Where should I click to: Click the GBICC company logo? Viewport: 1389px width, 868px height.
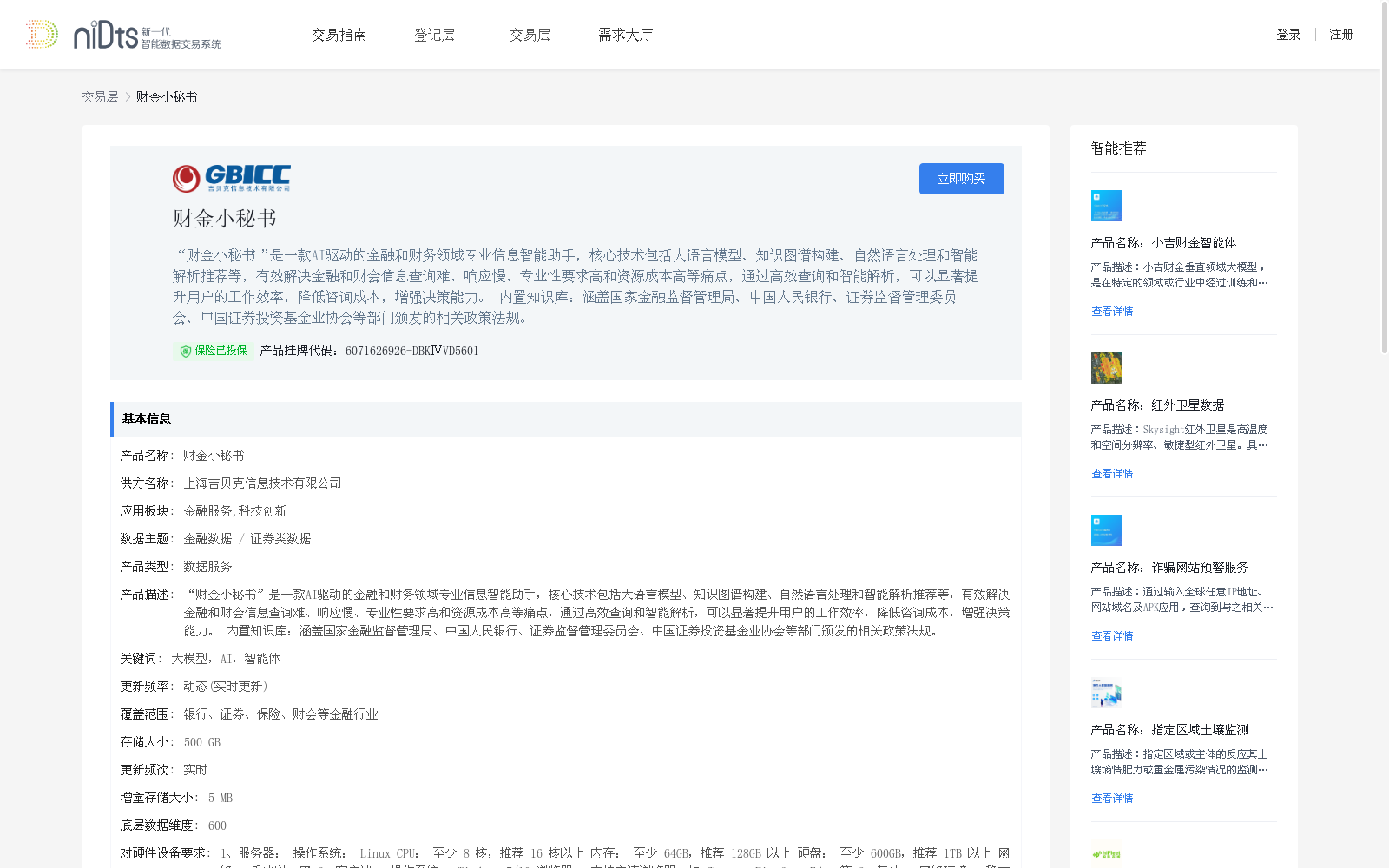click(x=232, y=178)
